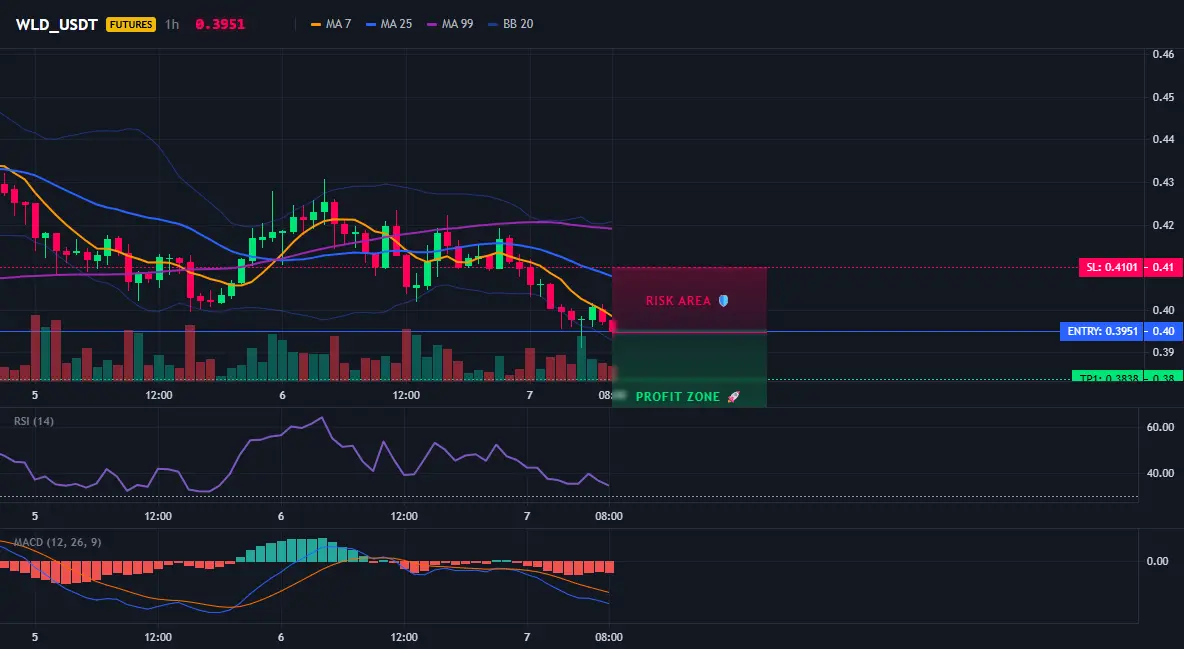Click the 0.42 price axis label
The width and height of the screenshot is (1184, 649).
tap(1164, 225)
